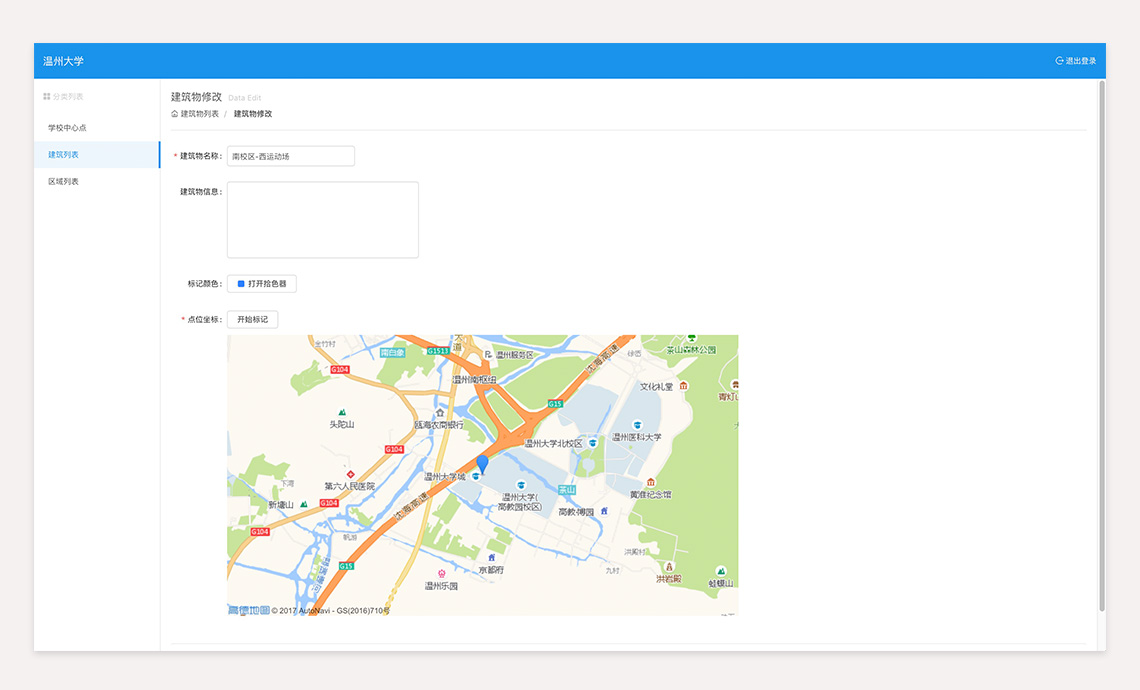The image size is (1140, 690).
Task: Go to 区域列表 in the sidebar
Action: pyautogui.click(x=63, y=182)
